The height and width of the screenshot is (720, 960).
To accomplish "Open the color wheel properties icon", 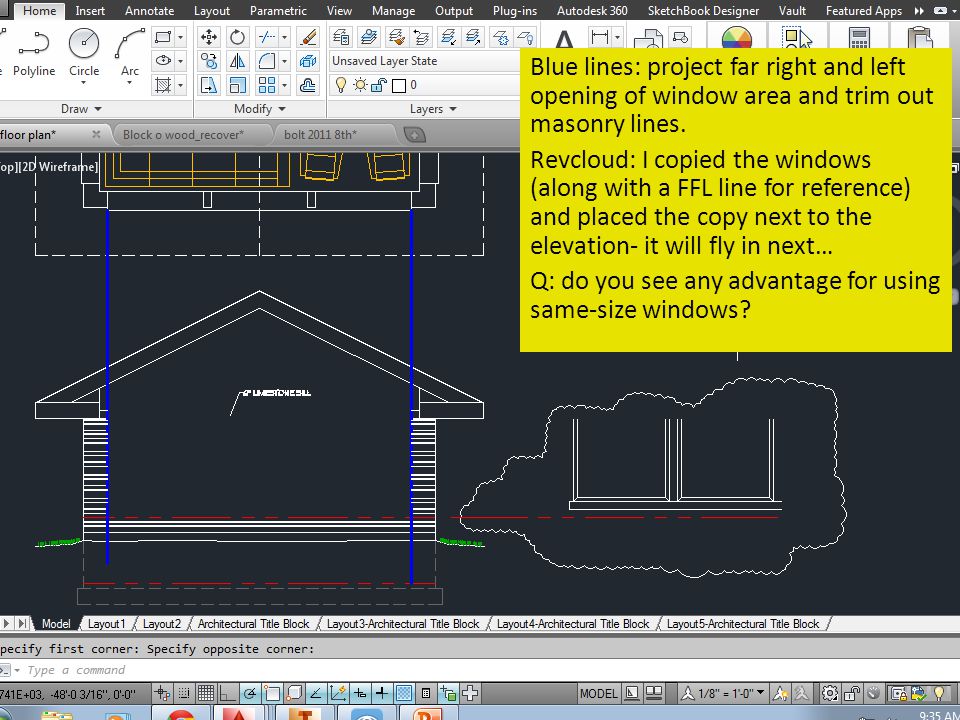I will (737, 38).
